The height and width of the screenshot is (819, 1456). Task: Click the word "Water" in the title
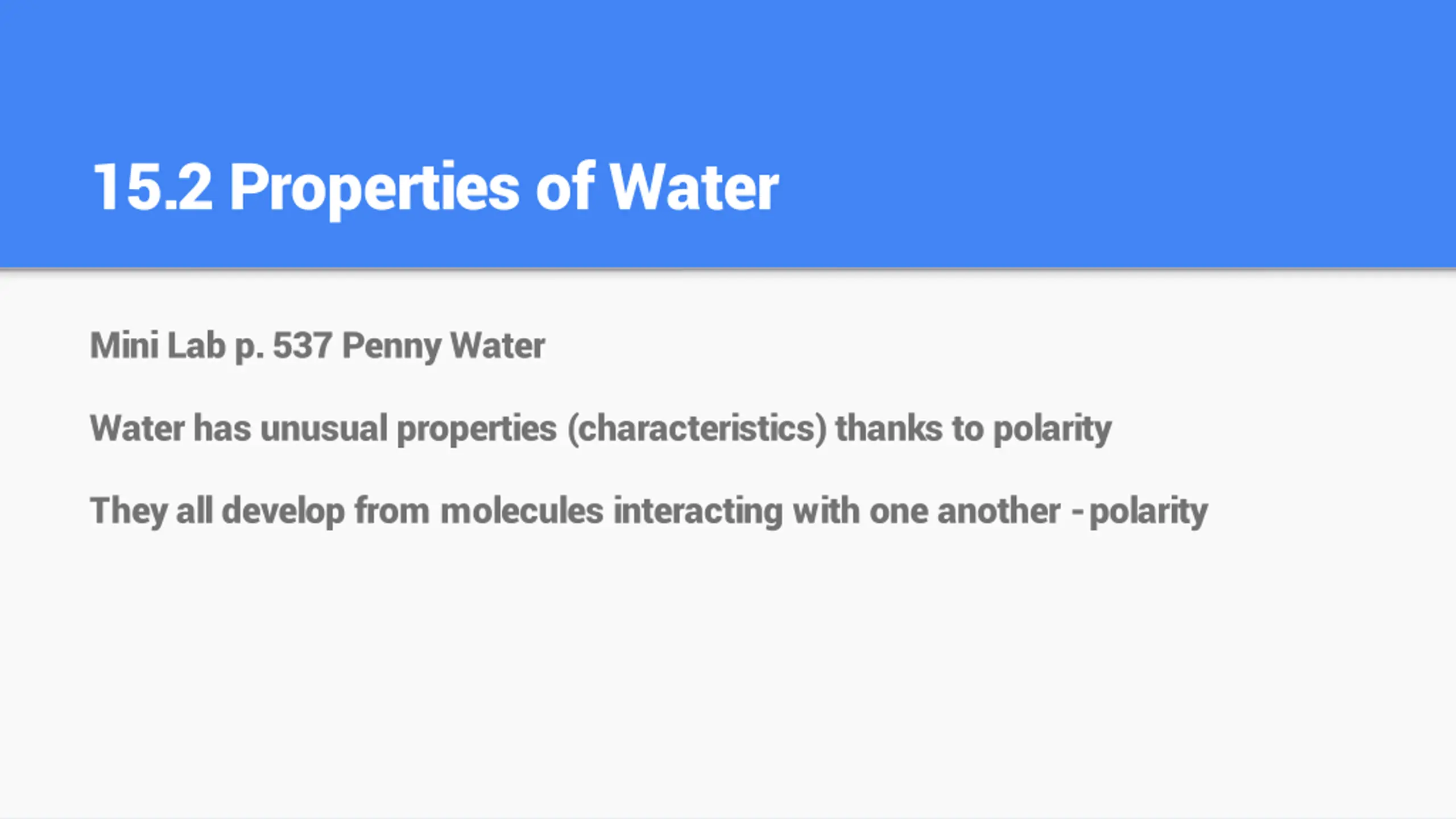(x=694, y=188)
